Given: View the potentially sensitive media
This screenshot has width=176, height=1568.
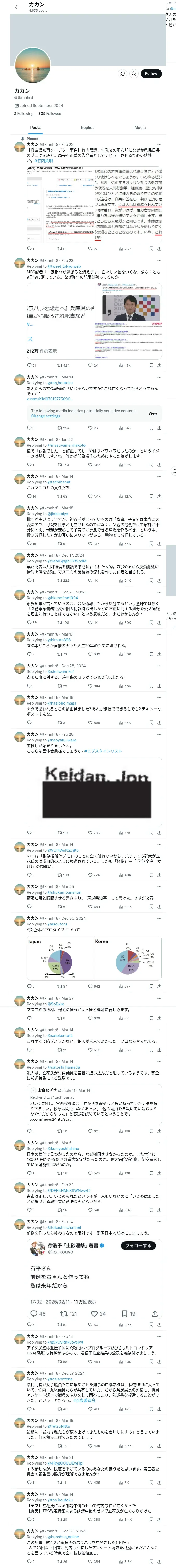Looking at the screenshot, I should [x=152, y=413].
